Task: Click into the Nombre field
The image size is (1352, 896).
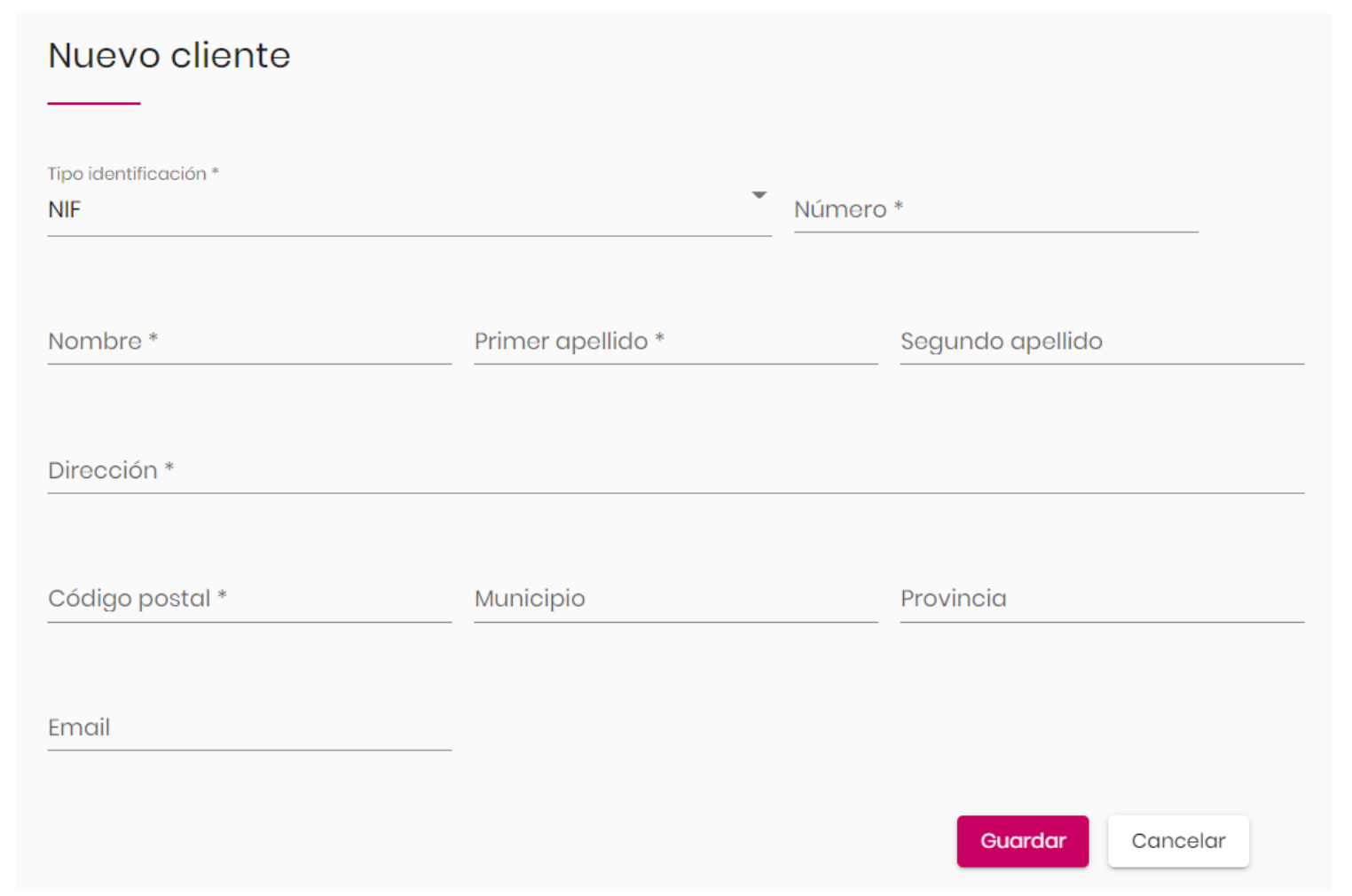Action: tap(249, 342)
